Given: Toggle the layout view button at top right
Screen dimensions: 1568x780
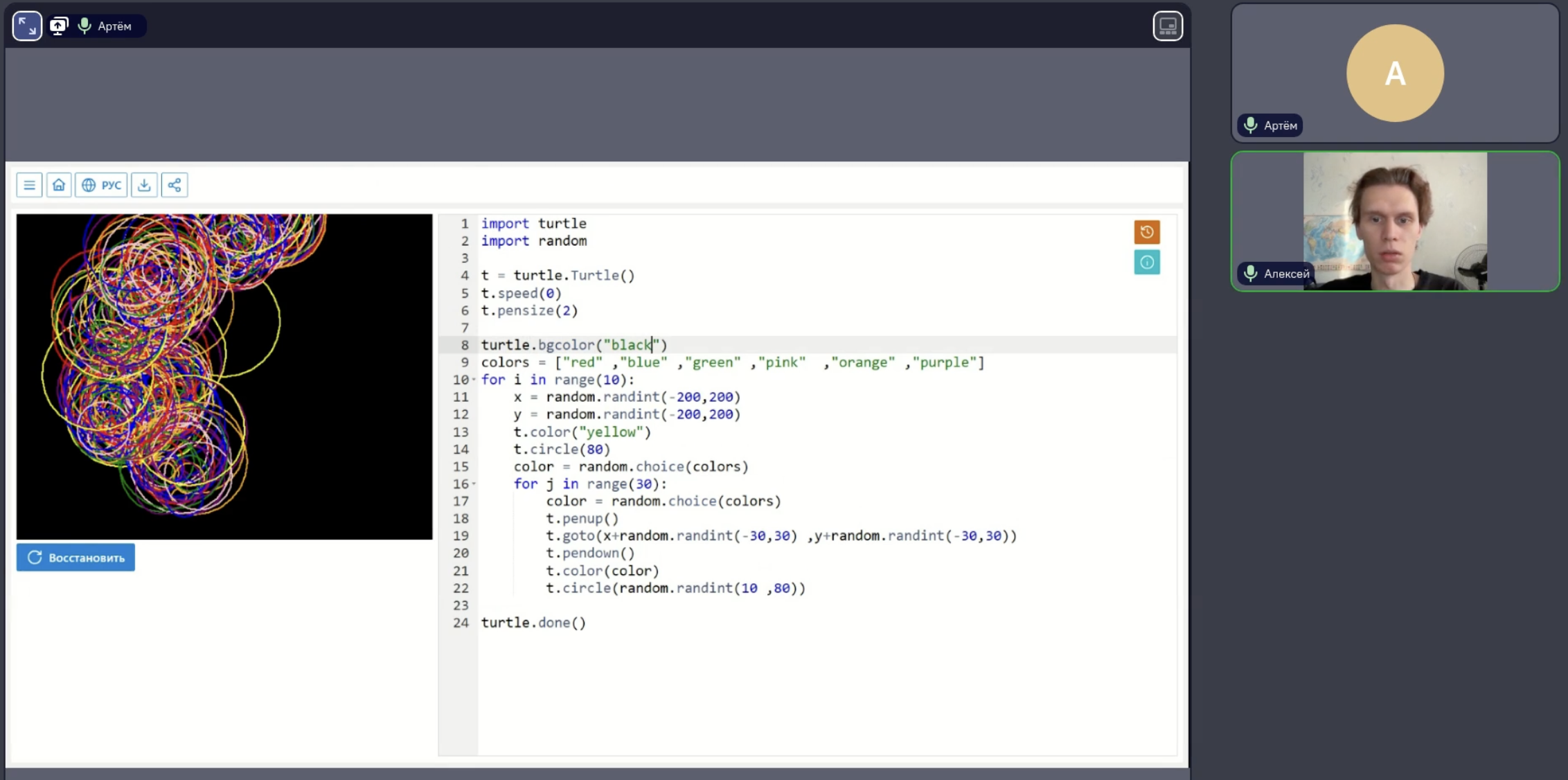Looking at the screenshot, I should (1168, 26).
